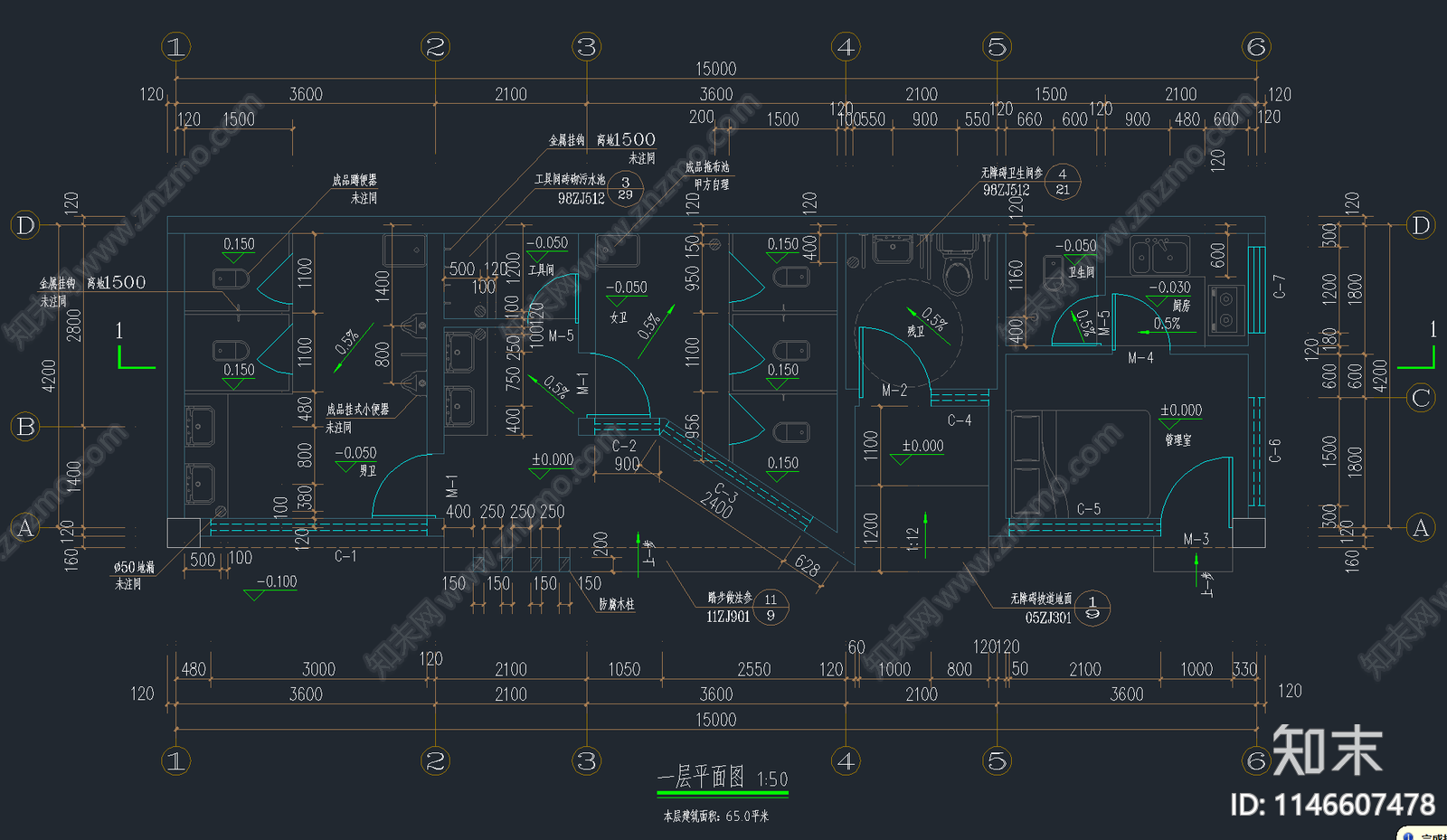Select the 本层建筑面积 65.0平米 area note

pos(715,816)
